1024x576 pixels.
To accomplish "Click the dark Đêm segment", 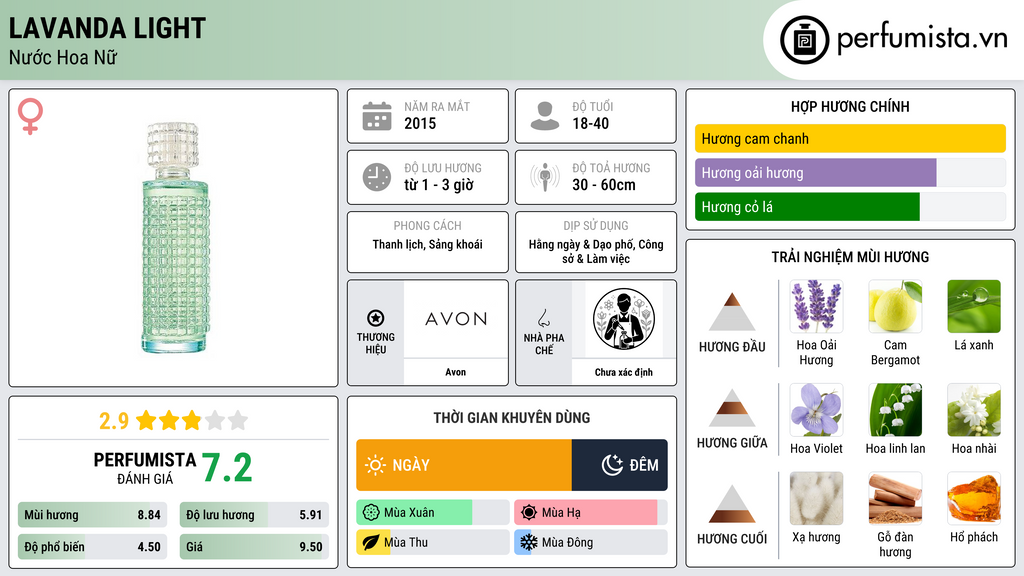I will click(x=620, y=465).
